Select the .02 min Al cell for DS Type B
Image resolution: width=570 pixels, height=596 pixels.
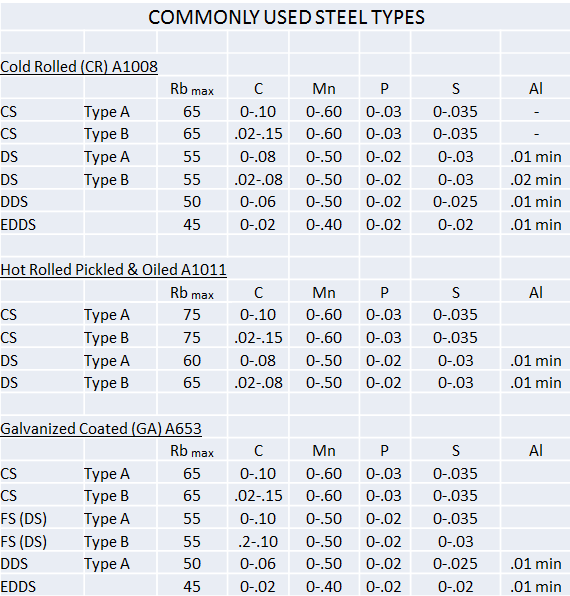pyautogui.click(x=536, y=180)
